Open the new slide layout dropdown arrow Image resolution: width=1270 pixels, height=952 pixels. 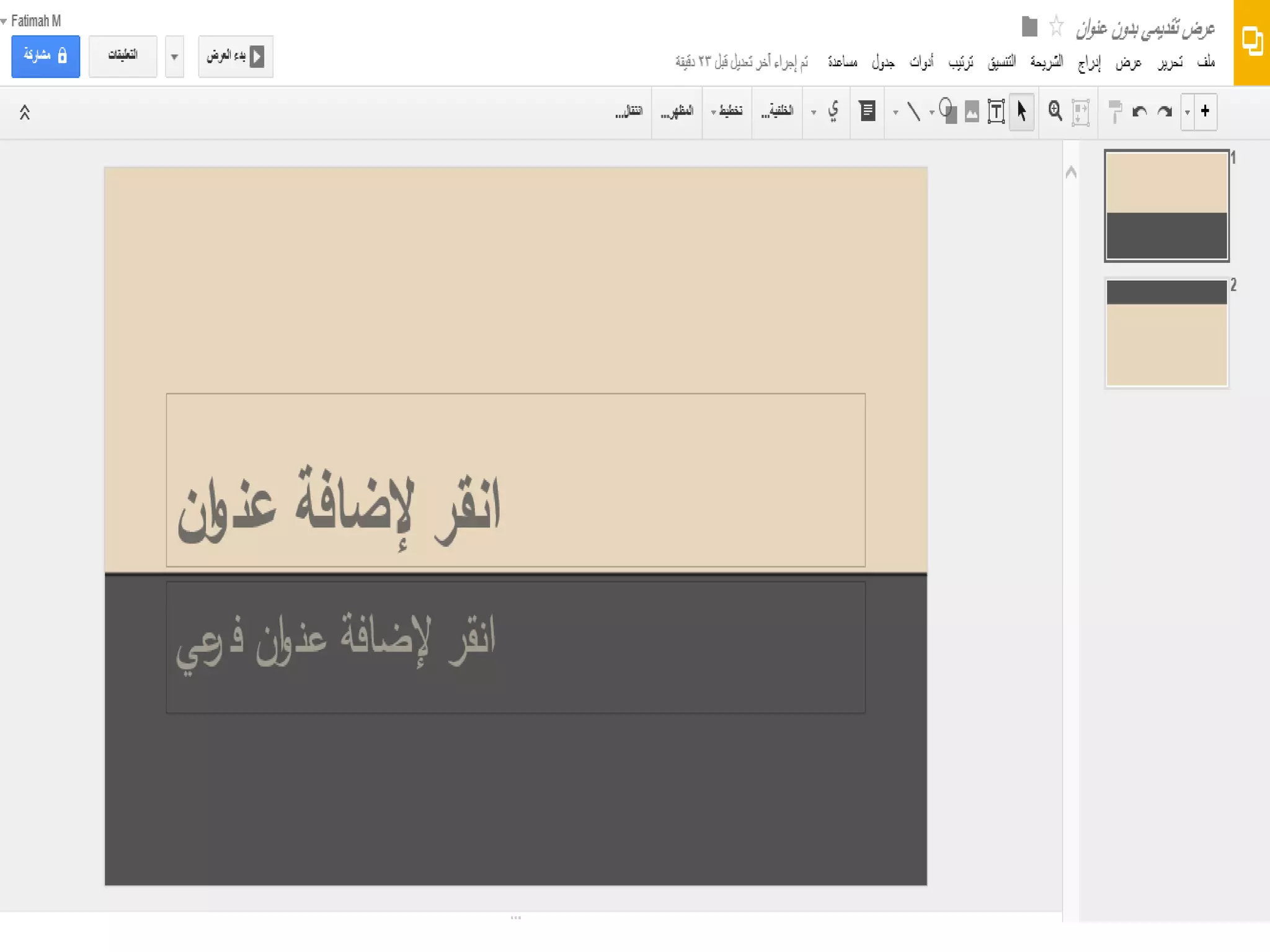click(x=1187, y=112)
